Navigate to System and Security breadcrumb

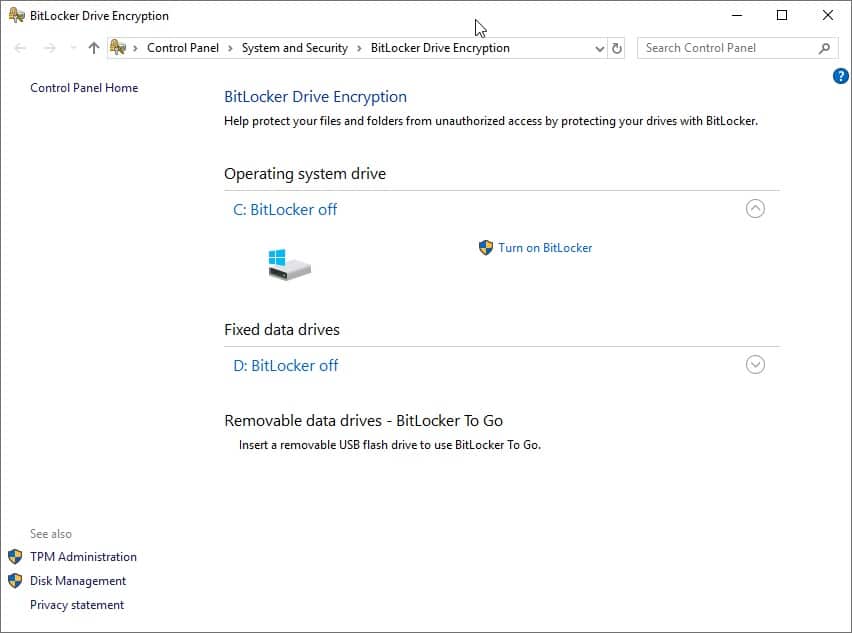[295, 48]
